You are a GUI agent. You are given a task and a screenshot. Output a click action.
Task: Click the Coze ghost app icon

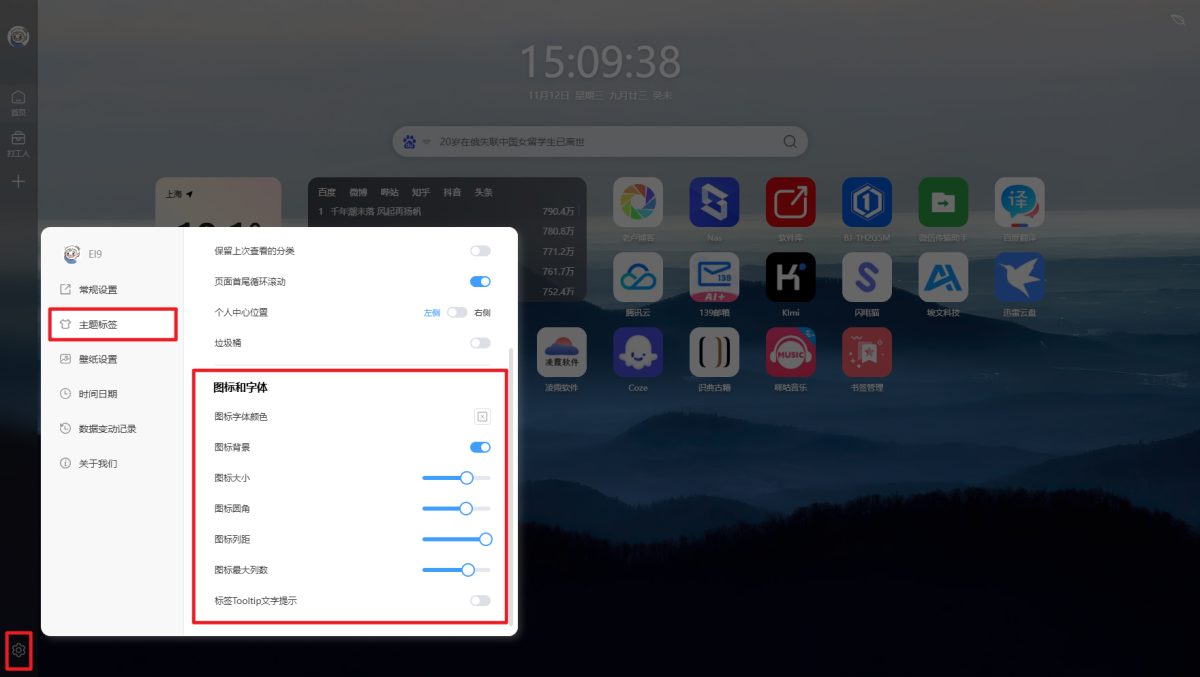point(638,353)
